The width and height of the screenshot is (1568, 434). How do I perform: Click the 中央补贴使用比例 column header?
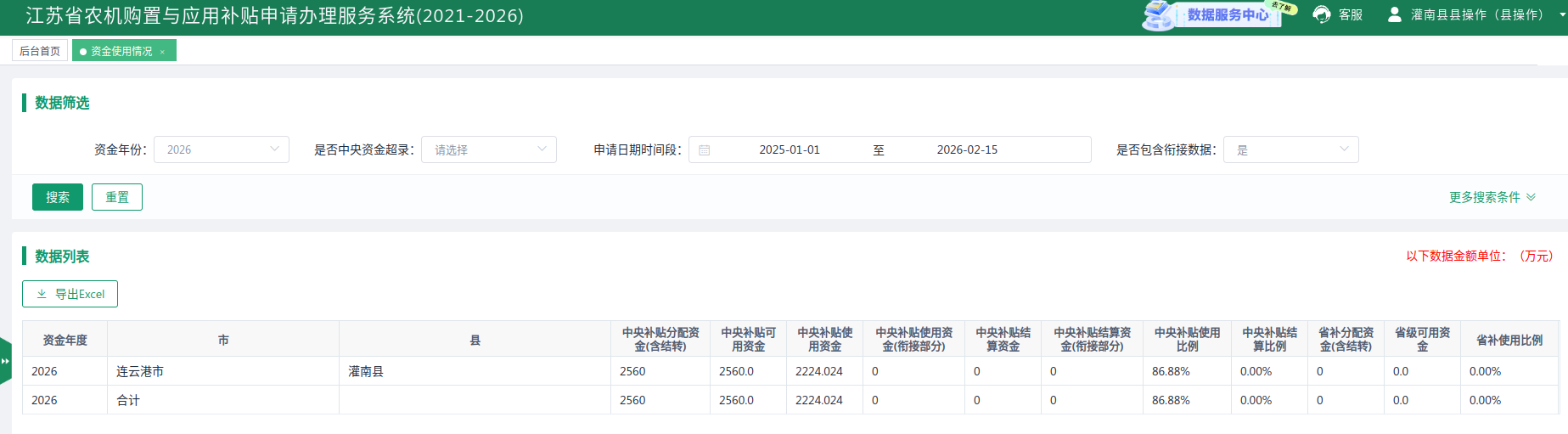pyautogui.click(x=1186, y=339)
